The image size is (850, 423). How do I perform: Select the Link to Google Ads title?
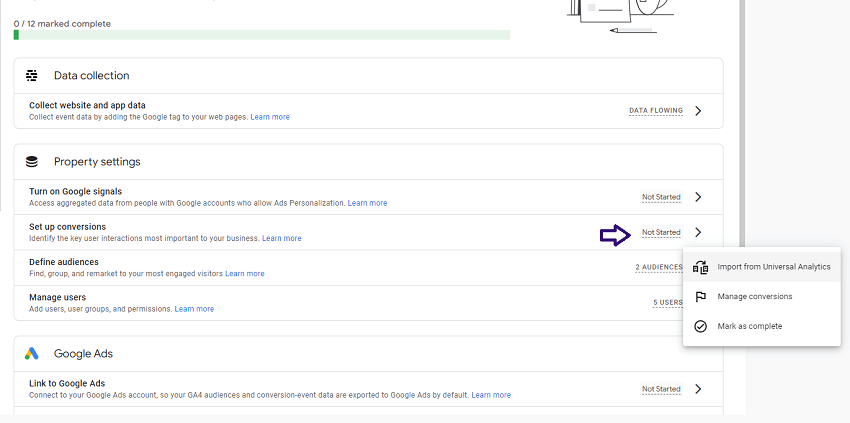click(67, 383)
